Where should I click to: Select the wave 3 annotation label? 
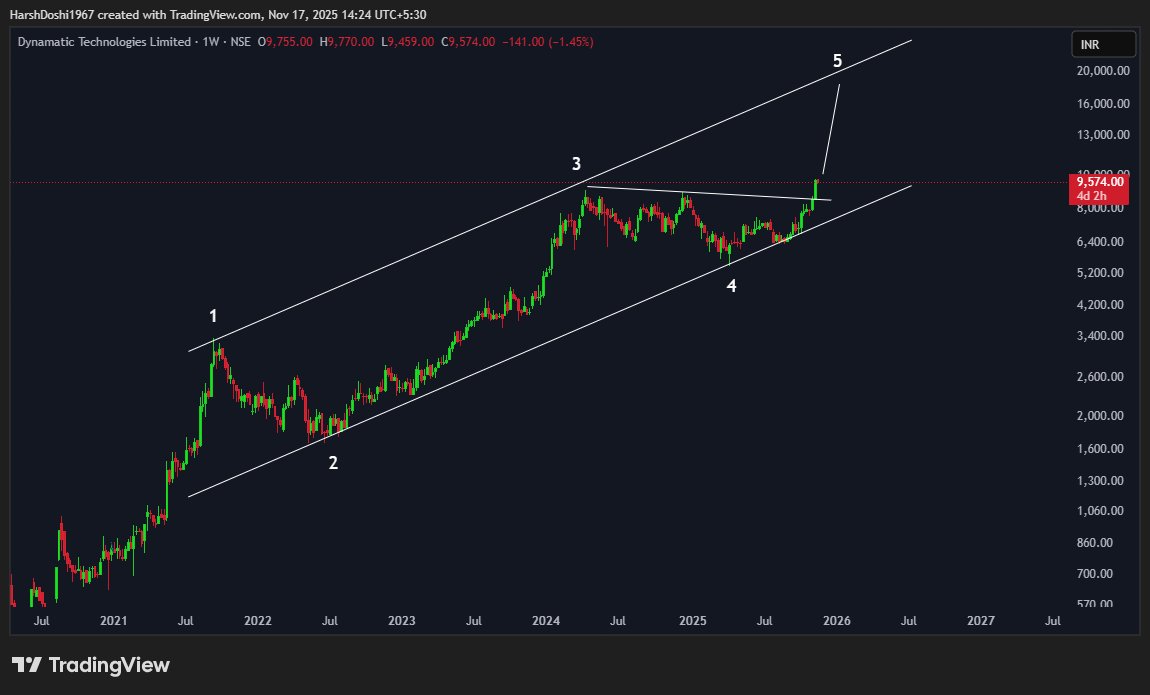(577, 161)
